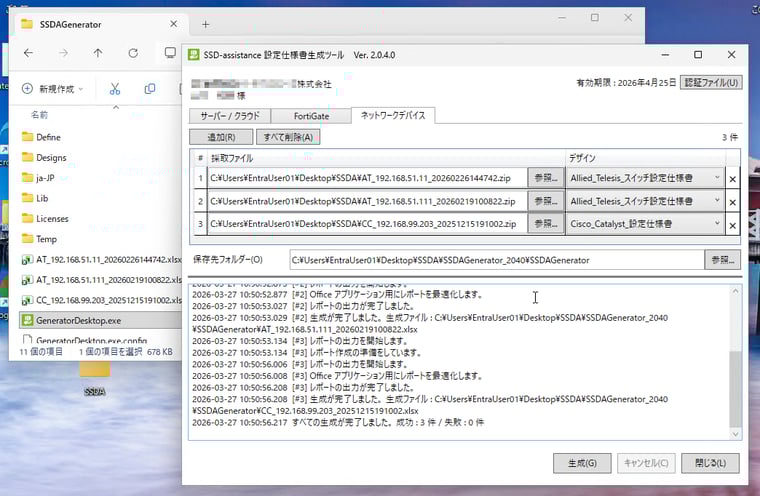Click the log scrollbar thumb
The width and height of the screenshot is (760, 496).
coord(735,389)
